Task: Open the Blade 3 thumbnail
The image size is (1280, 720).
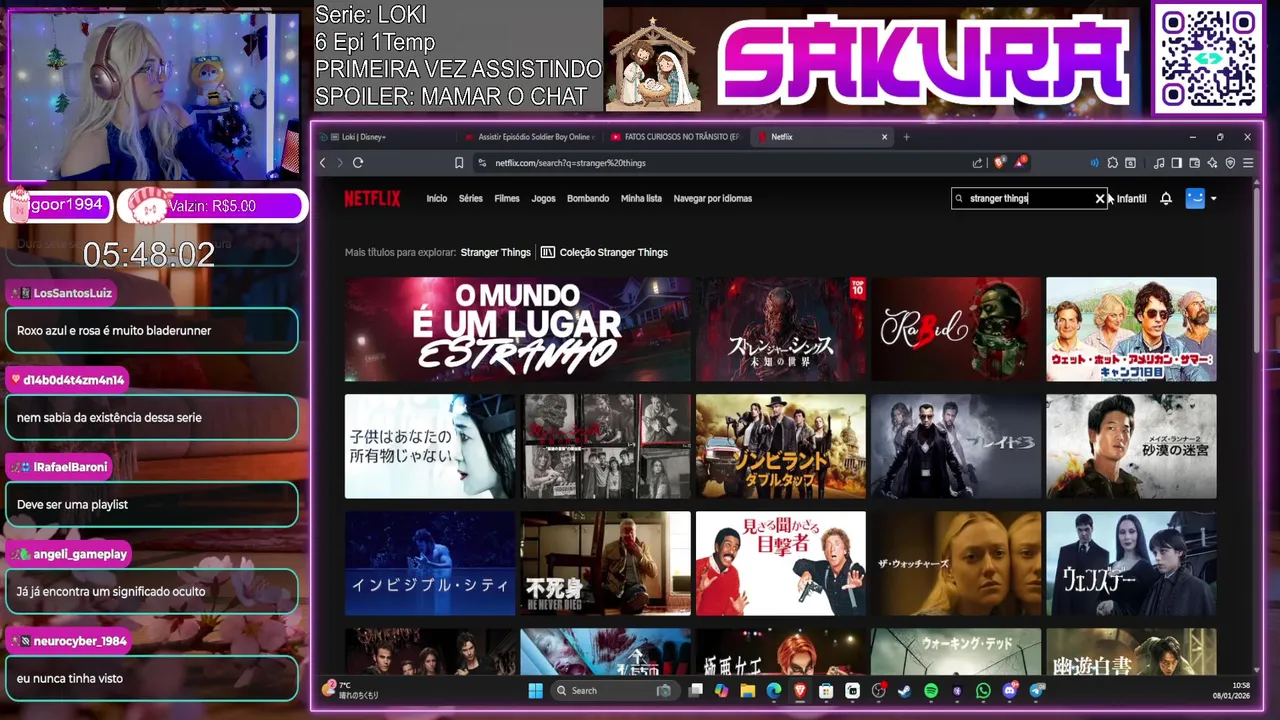Action: (956, 446)
